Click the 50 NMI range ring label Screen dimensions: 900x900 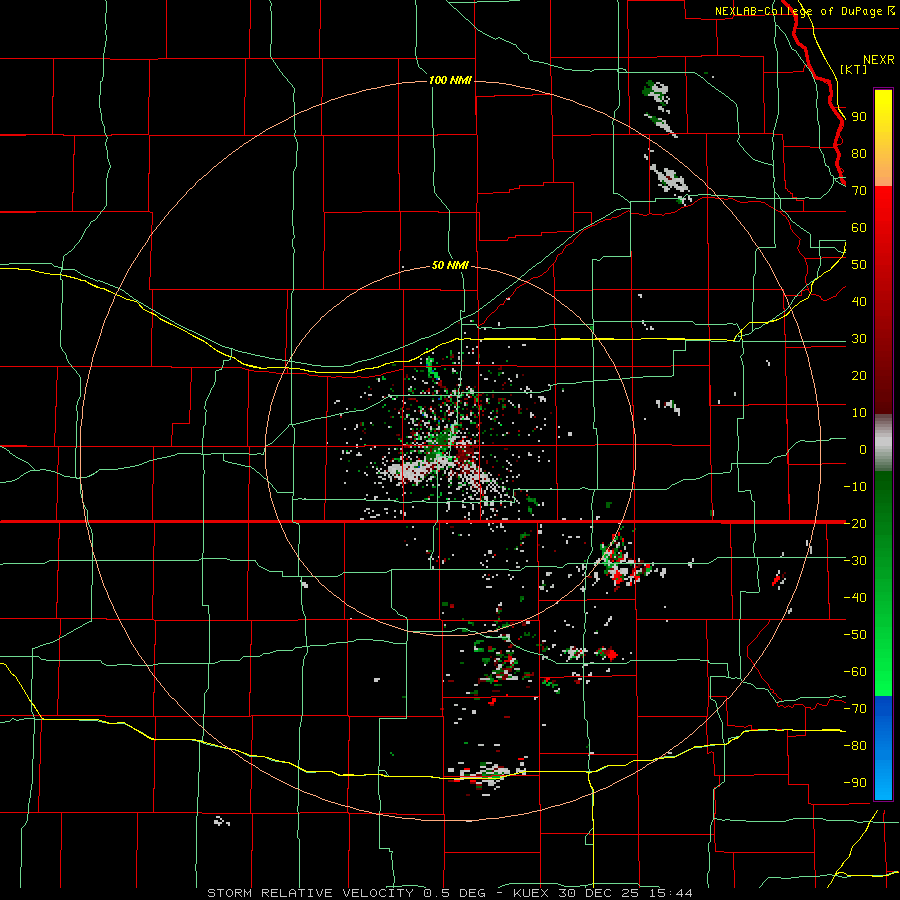click(x=450, y=265)
